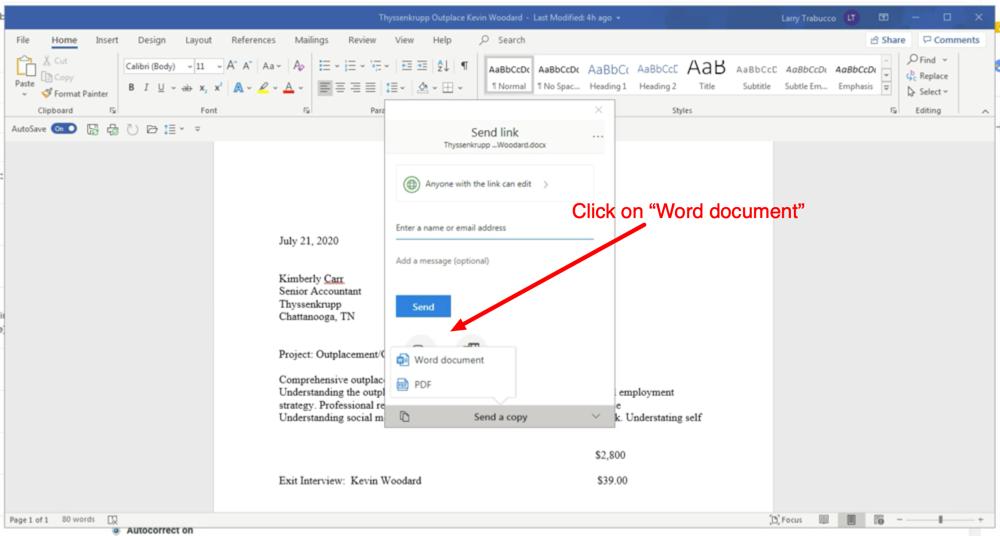
Task: Switch to Web Layout view in status bar
Action: pyautogui.click(x=879, y=519)
